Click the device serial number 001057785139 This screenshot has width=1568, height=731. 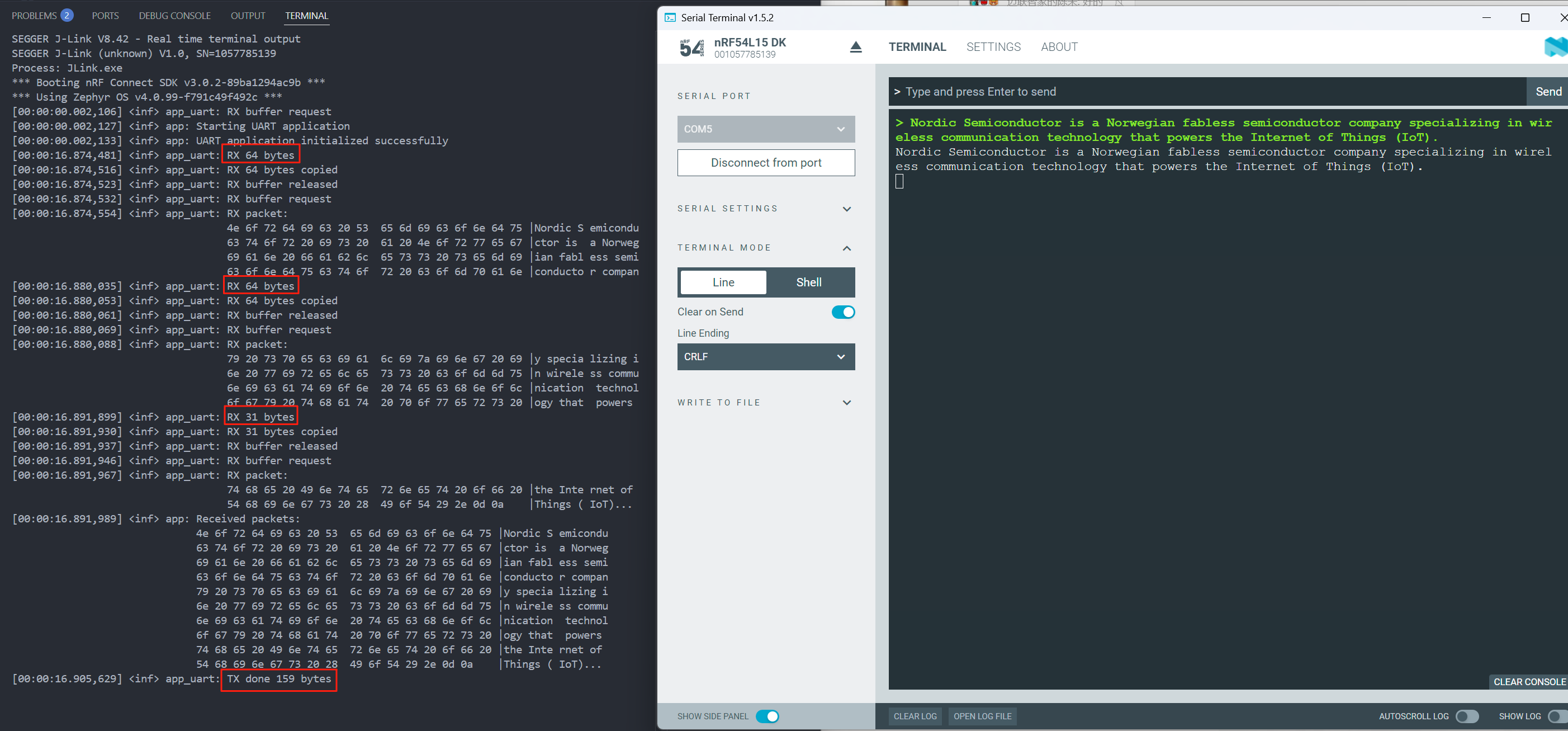pyautogui.click(x=745, y=55)
